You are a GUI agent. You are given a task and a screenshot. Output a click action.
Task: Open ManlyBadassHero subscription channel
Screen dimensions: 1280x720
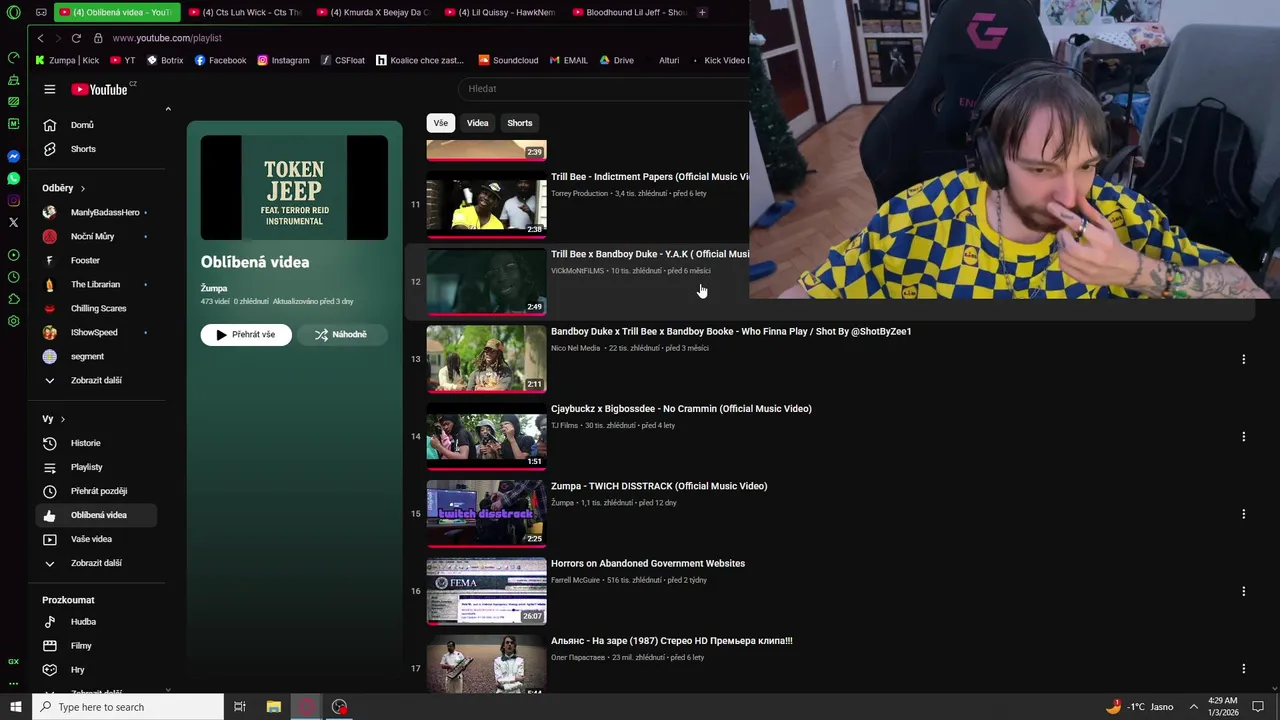click(96, 212)
